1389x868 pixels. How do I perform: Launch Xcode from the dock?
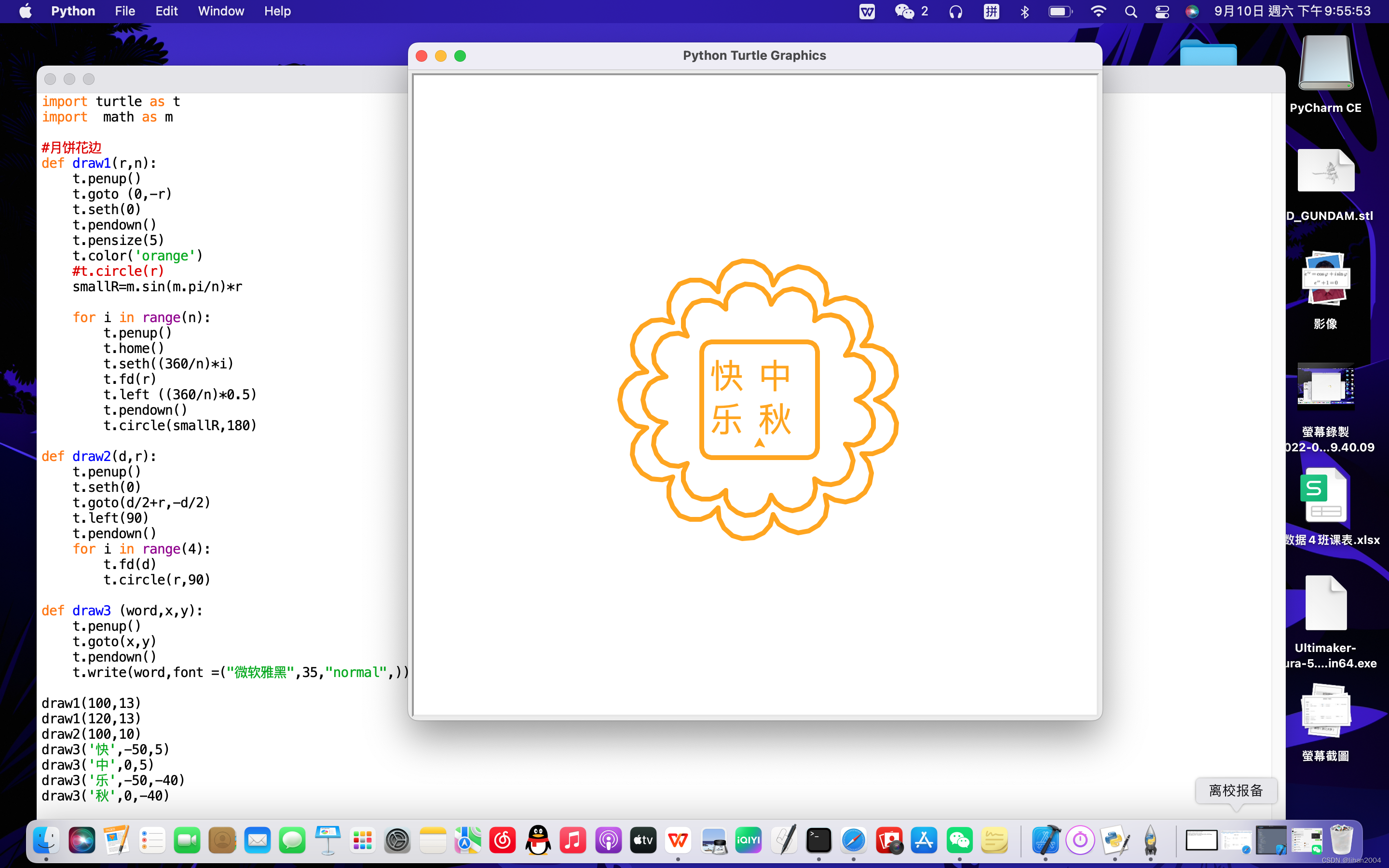(x=1045, y=841)
